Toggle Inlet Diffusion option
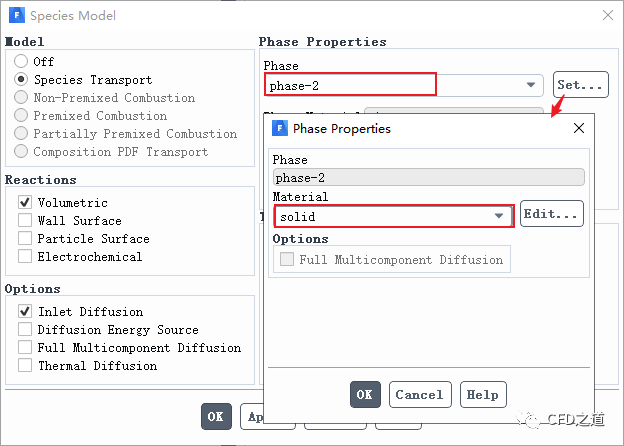The image size is (624, 446). tap(25, 312)
